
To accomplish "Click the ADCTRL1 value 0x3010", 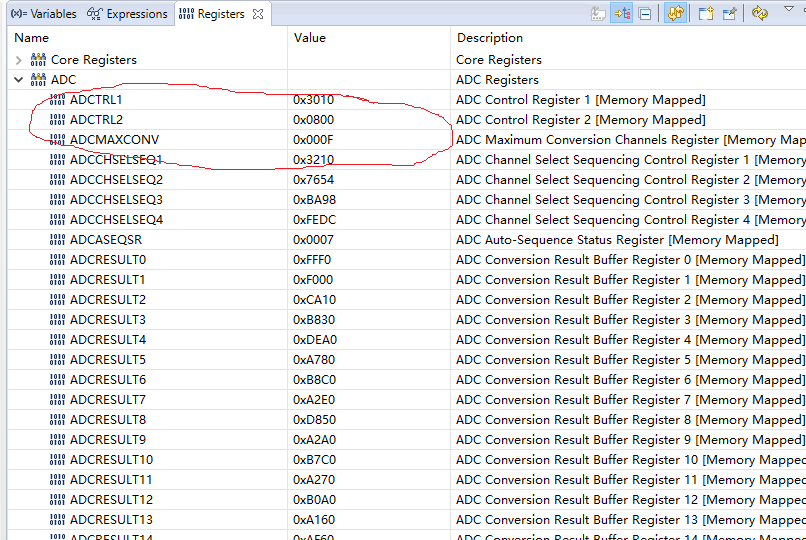I will click(x=314, y=100).
